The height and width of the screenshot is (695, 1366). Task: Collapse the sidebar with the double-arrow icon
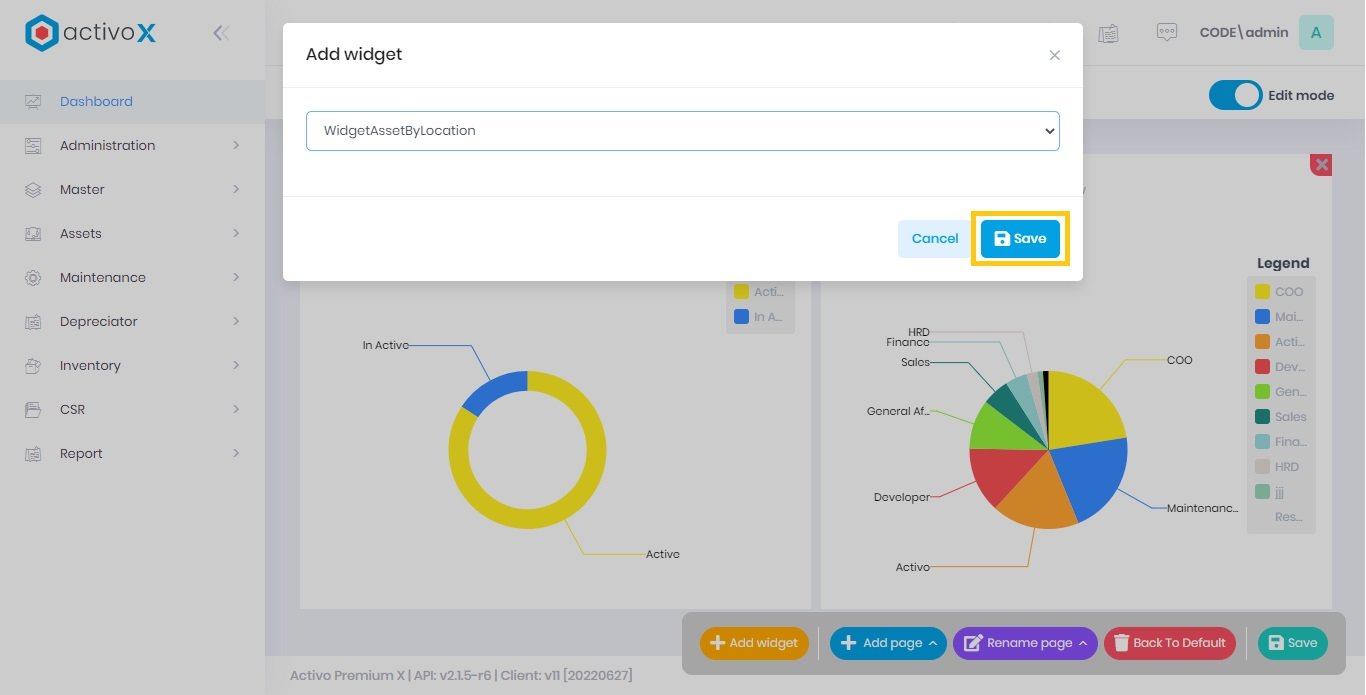(x=221, y=33)
